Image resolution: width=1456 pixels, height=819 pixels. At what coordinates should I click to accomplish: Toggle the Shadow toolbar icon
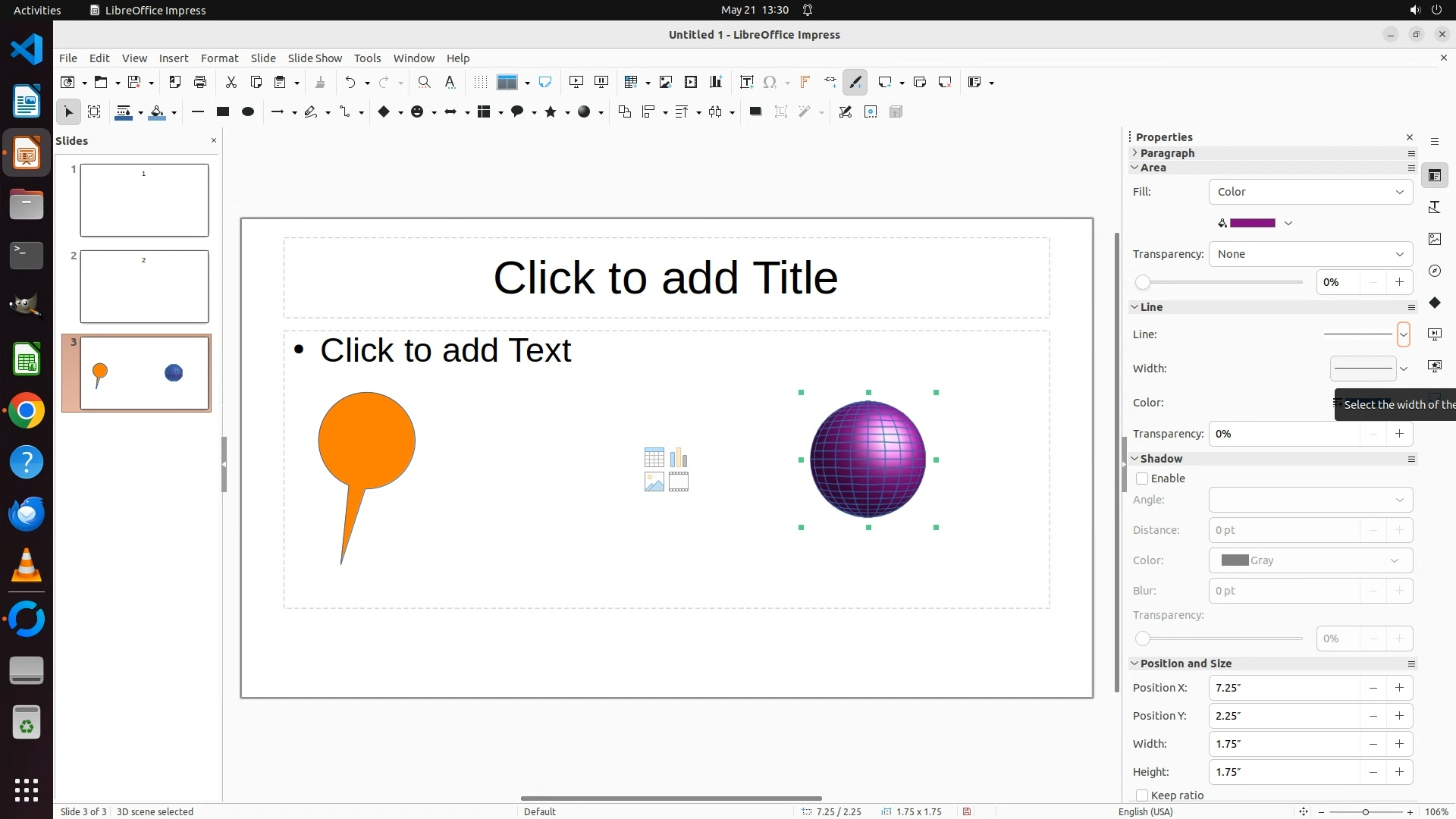point(755,111)
